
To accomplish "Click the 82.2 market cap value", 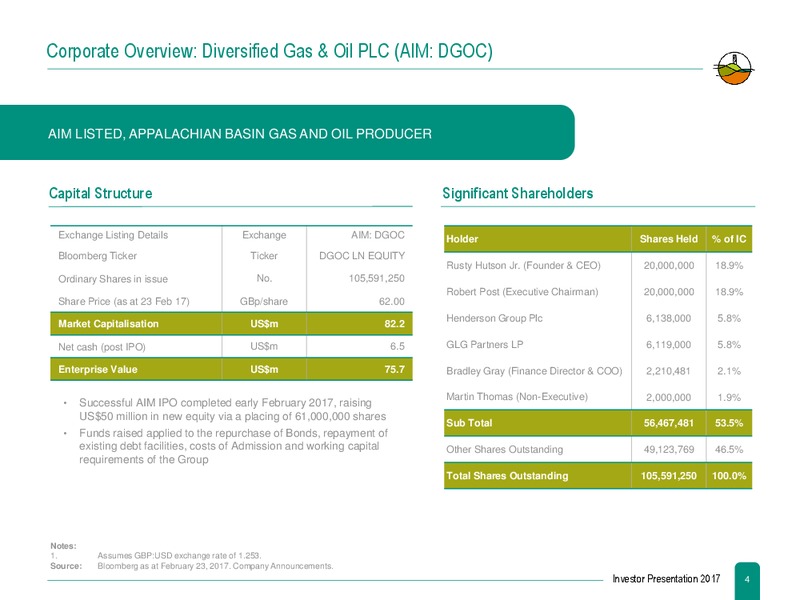I will [394, 323].
